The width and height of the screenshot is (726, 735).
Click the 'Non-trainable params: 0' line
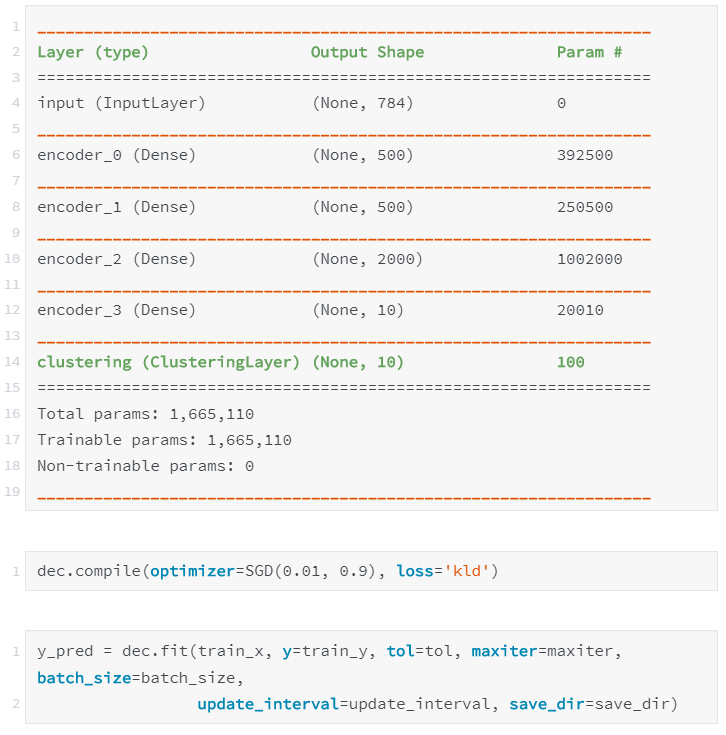[x=146, y=466]
